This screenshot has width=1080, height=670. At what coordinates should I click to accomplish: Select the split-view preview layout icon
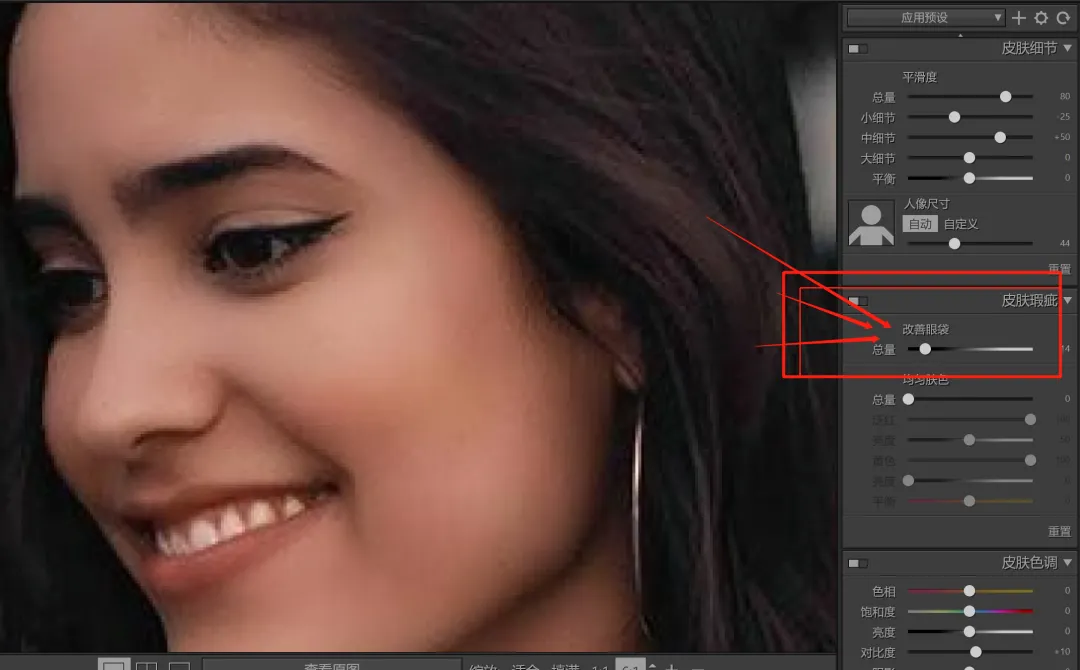pyautogui.click(x=147, y=666)
